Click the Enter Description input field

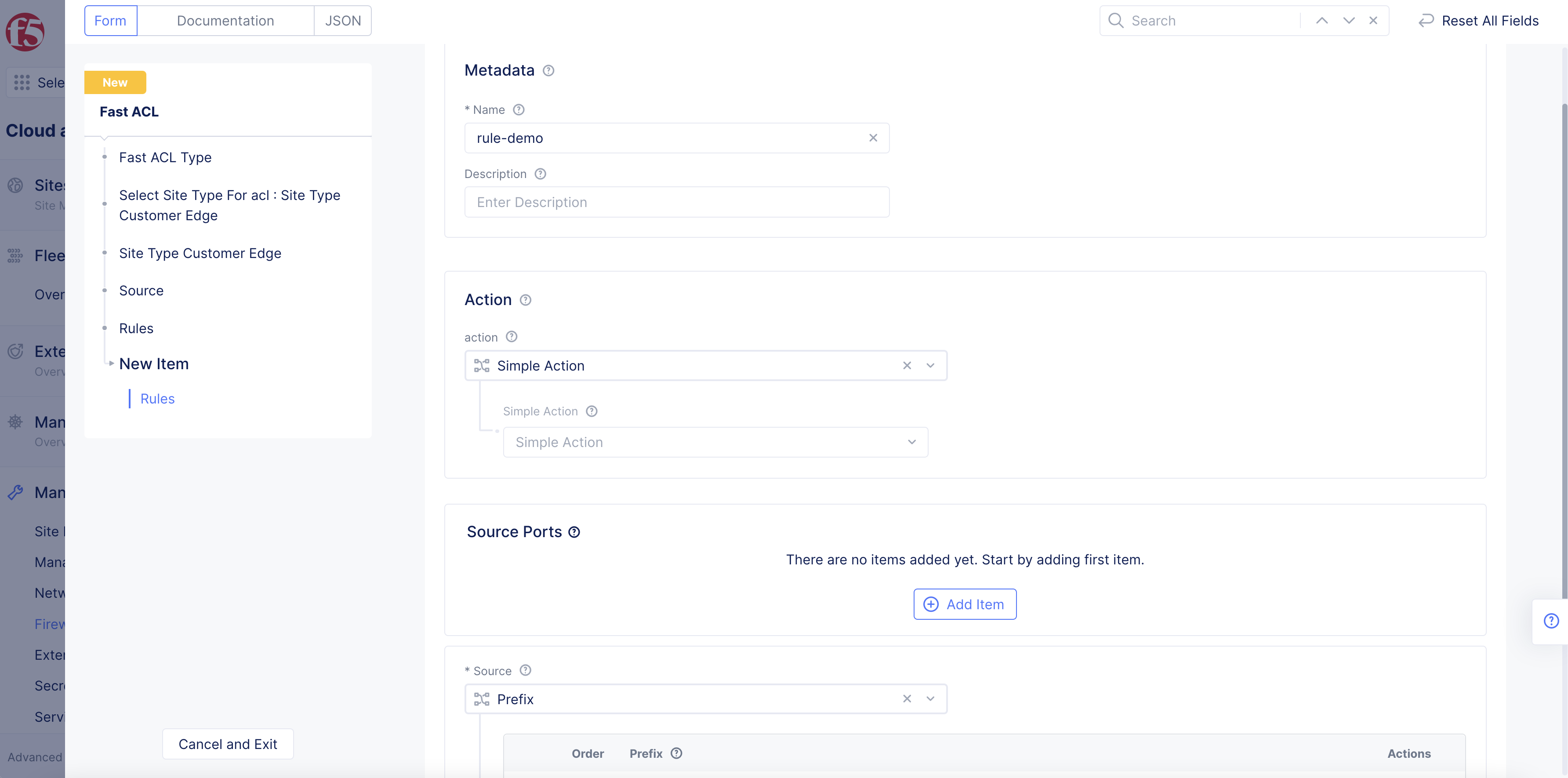click(x=676, y=202)
